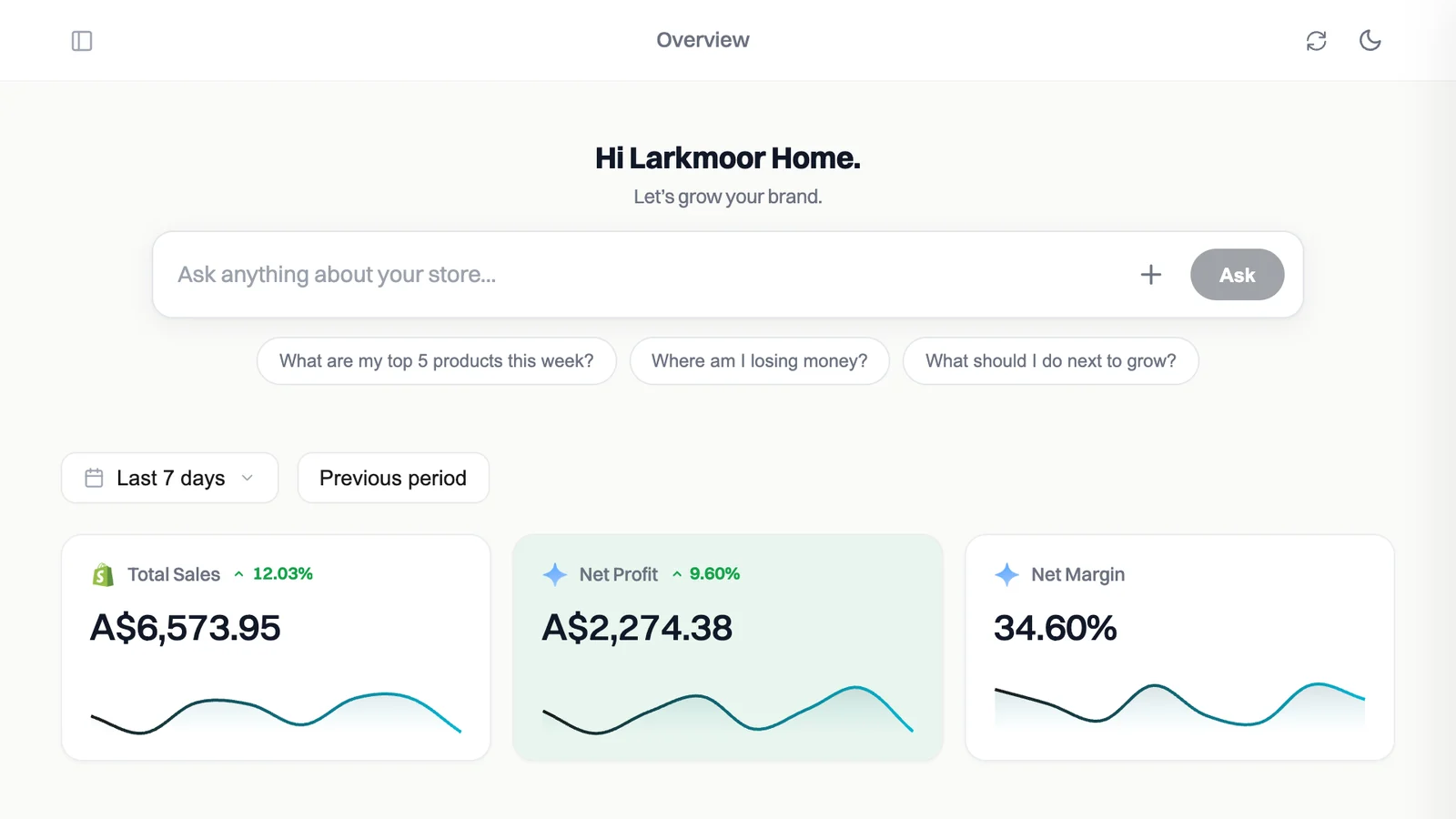Click the 'Hi Larkmoor Home.' heading
Image resolution: width=1456 pixels, height=819 pixels.
pyautogui.click(x=728, y=158)
